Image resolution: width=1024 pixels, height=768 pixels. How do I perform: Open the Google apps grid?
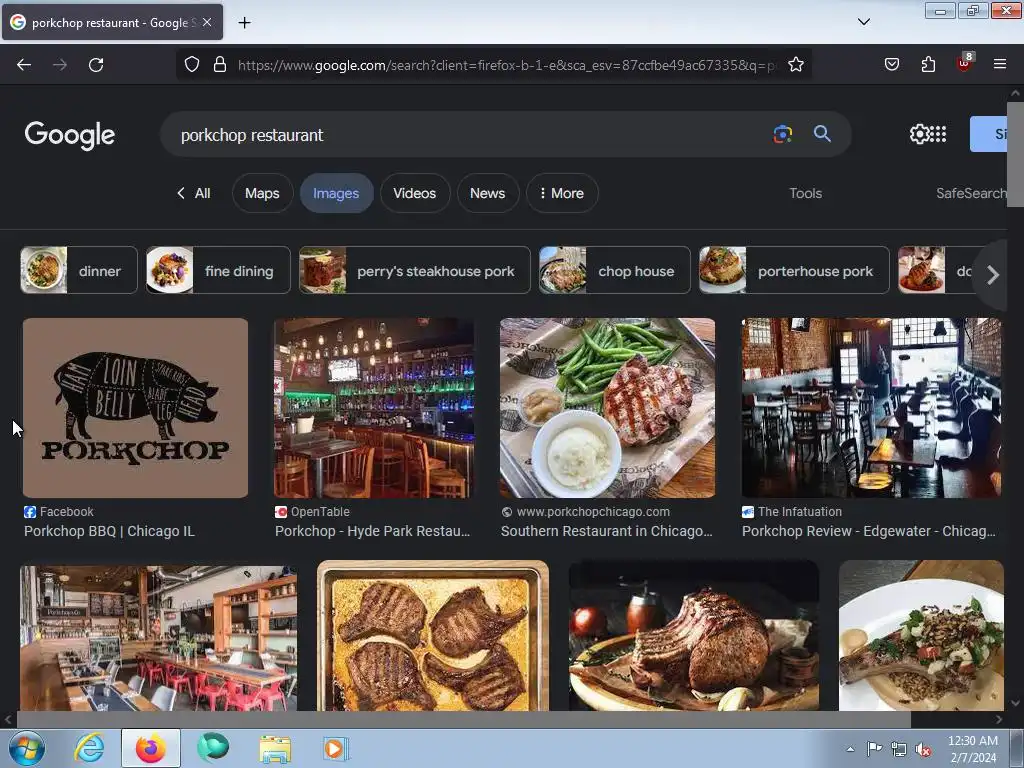coord(938,134)
